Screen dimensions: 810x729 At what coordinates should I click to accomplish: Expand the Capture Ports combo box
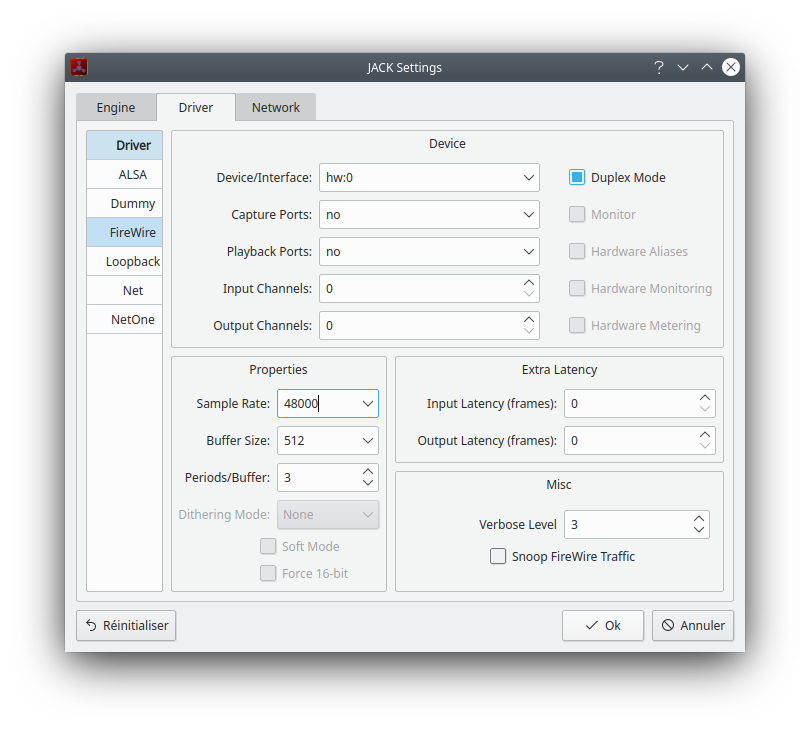click(429, 214)
